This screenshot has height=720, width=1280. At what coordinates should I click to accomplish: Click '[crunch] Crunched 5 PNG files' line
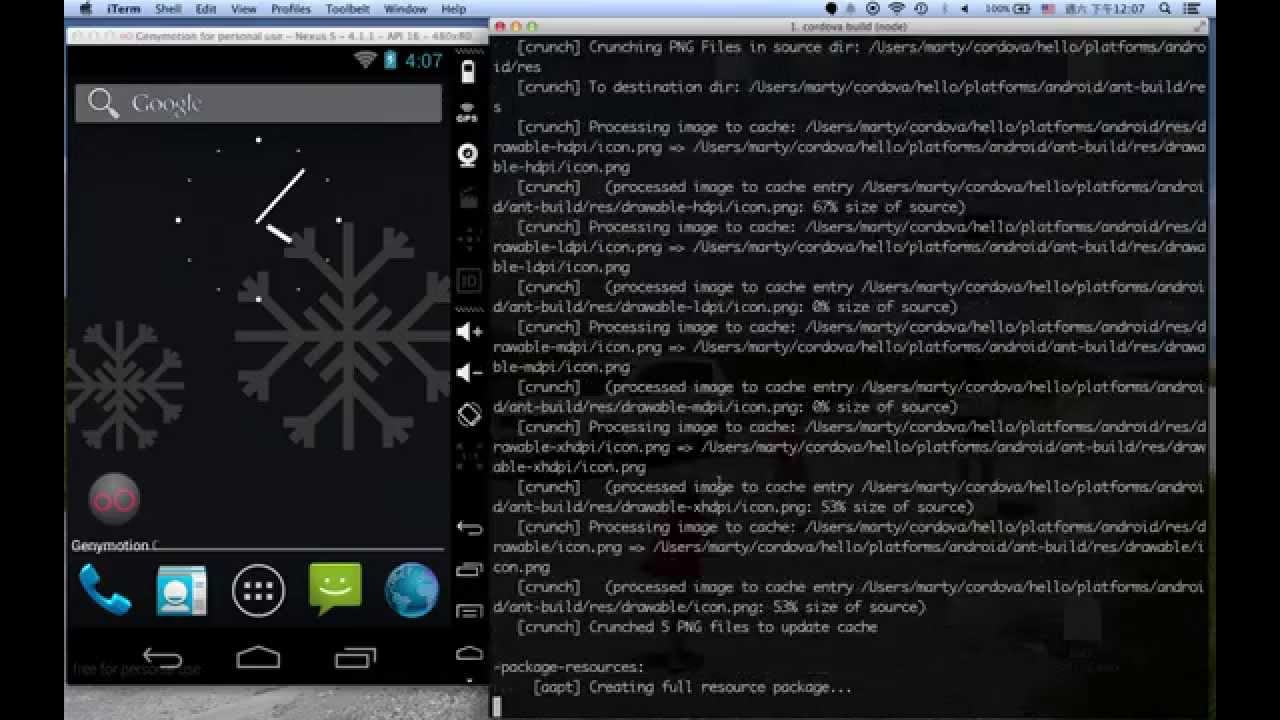pos(696,627)
